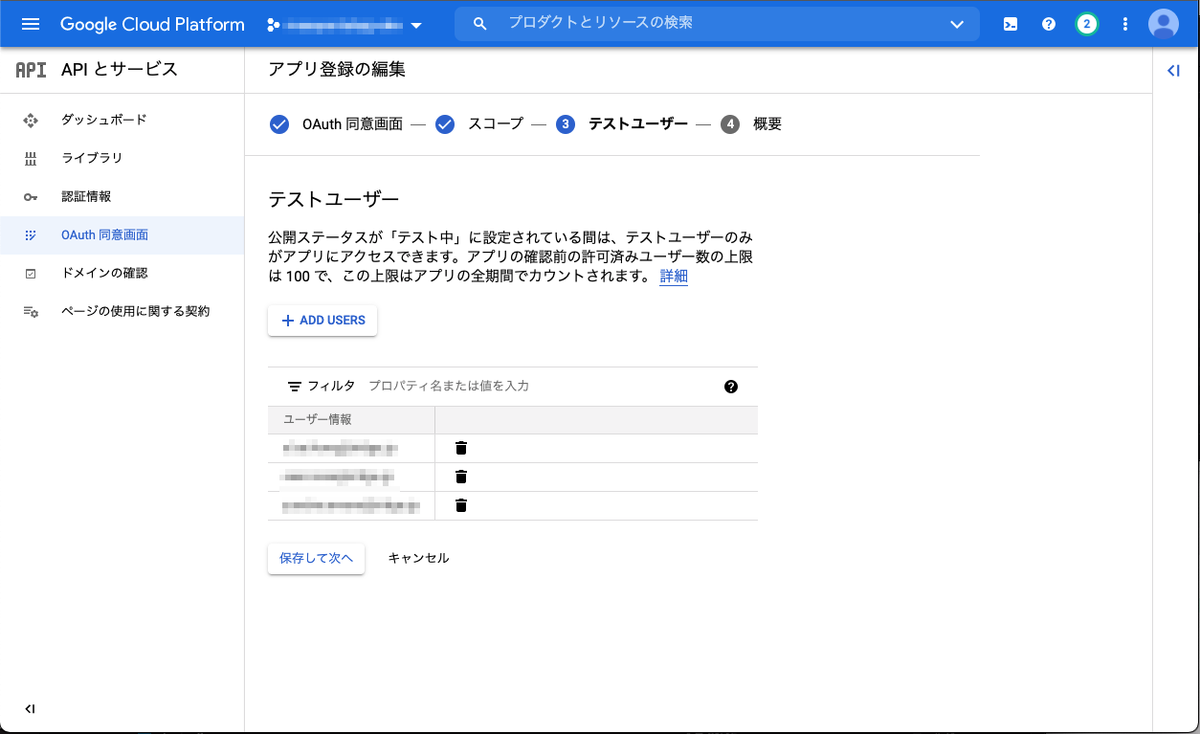Click the 詳細 link
The image size is (1200, 734).
click(674, 277)
